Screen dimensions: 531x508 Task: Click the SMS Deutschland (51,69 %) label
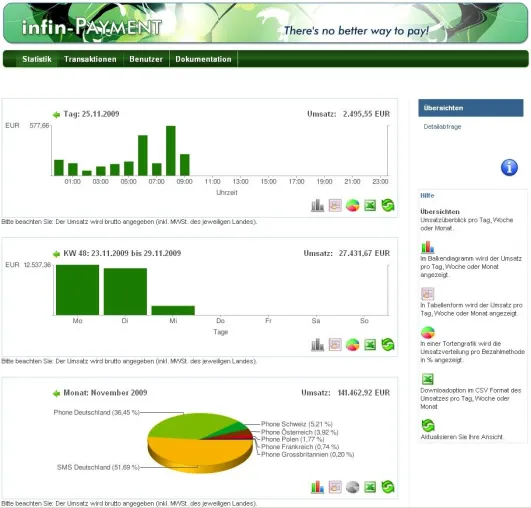tap(98, 467)
